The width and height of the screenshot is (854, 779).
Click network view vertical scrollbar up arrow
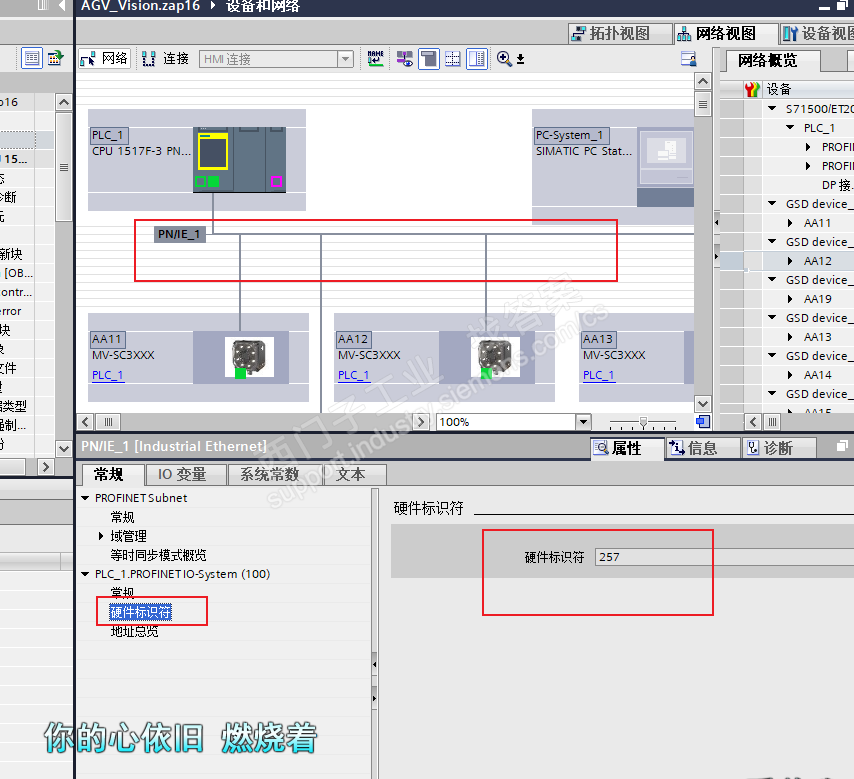[x=703, y=82]
